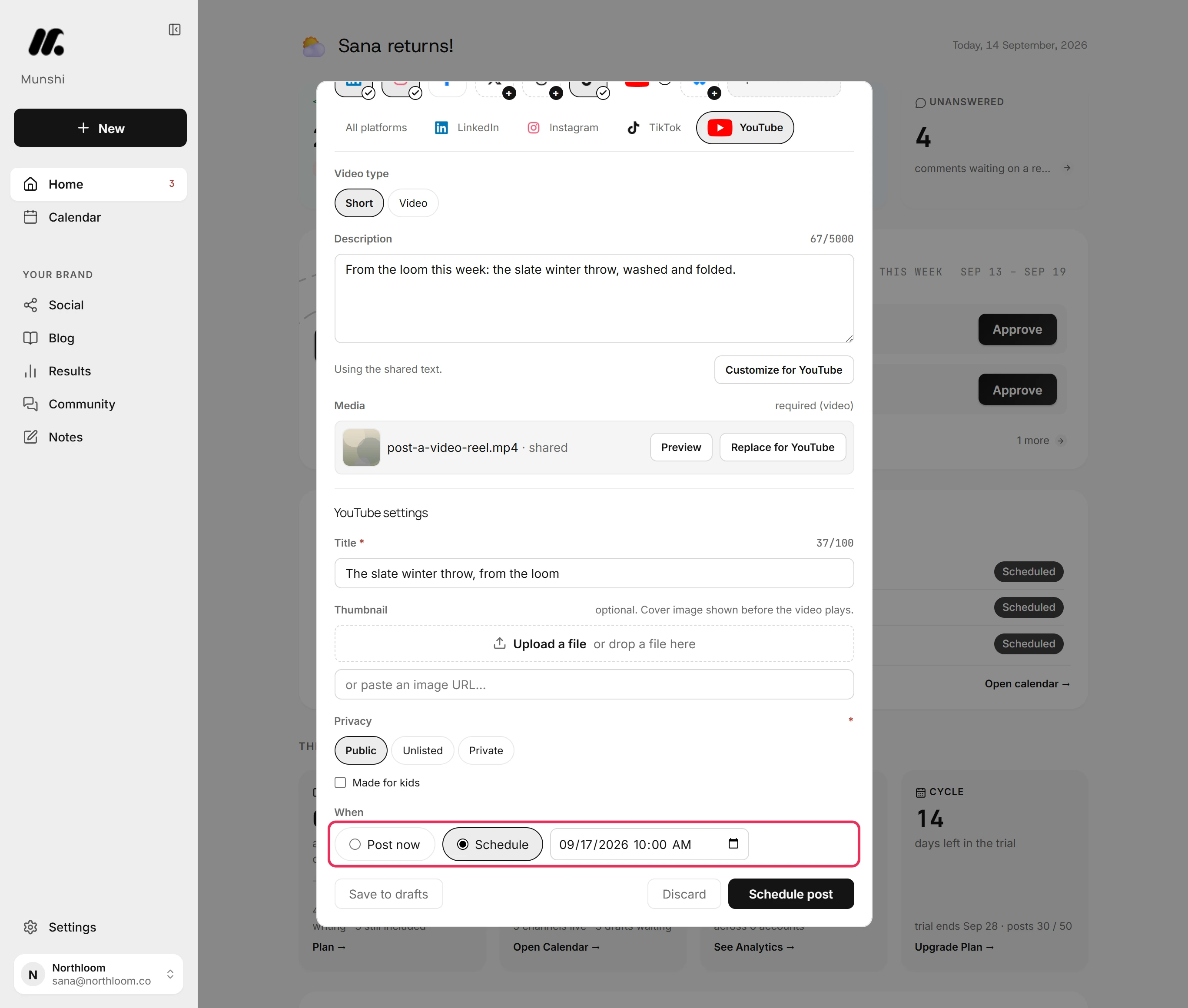
Task: Switch to the TikTok tab
Action: [654, 127]
